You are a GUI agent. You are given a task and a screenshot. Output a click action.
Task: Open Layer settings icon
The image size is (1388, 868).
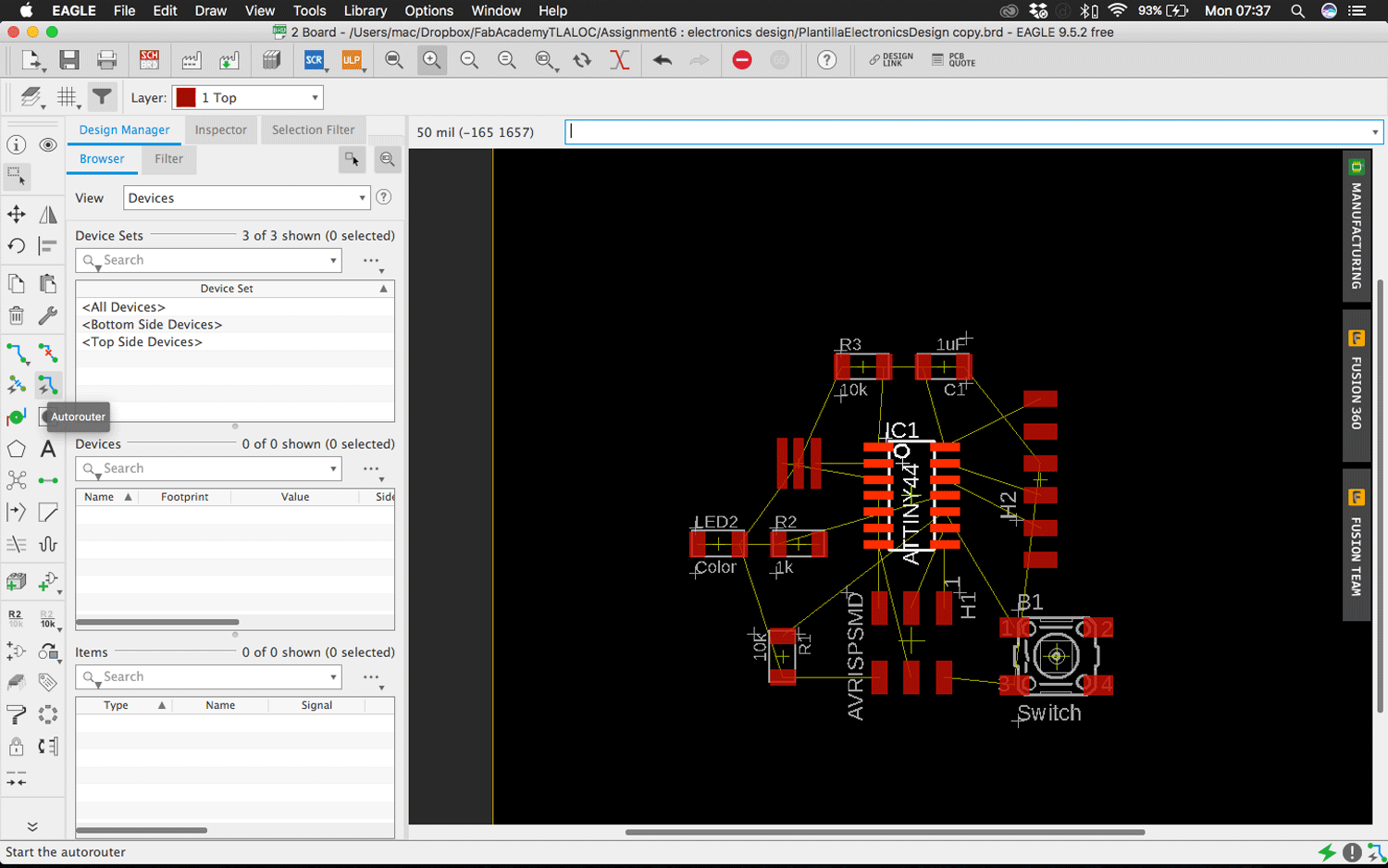click(31, 97)
